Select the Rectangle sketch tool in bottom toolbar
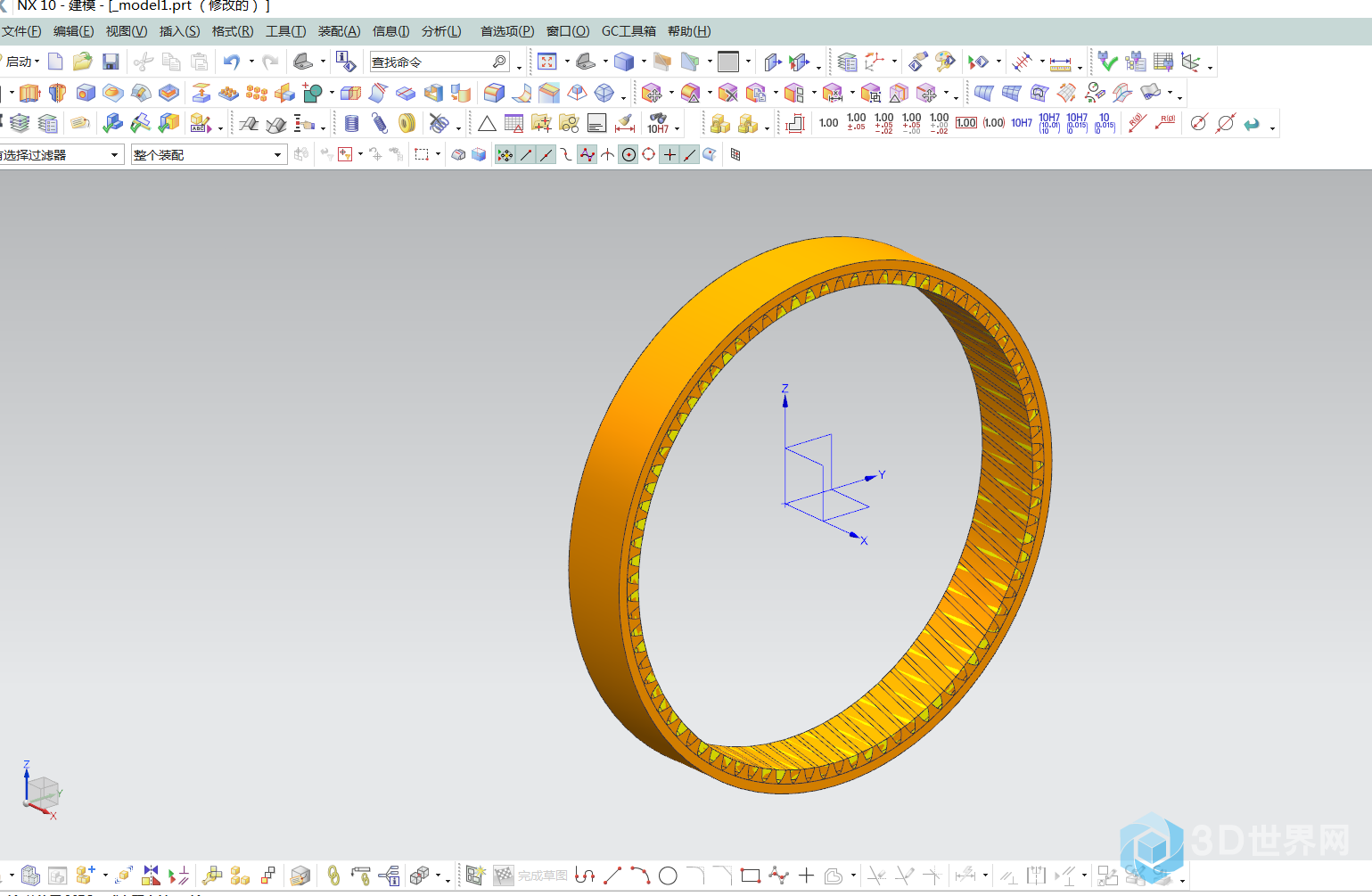The height and width of the screenshot is (896, 1372). point(751,875)
